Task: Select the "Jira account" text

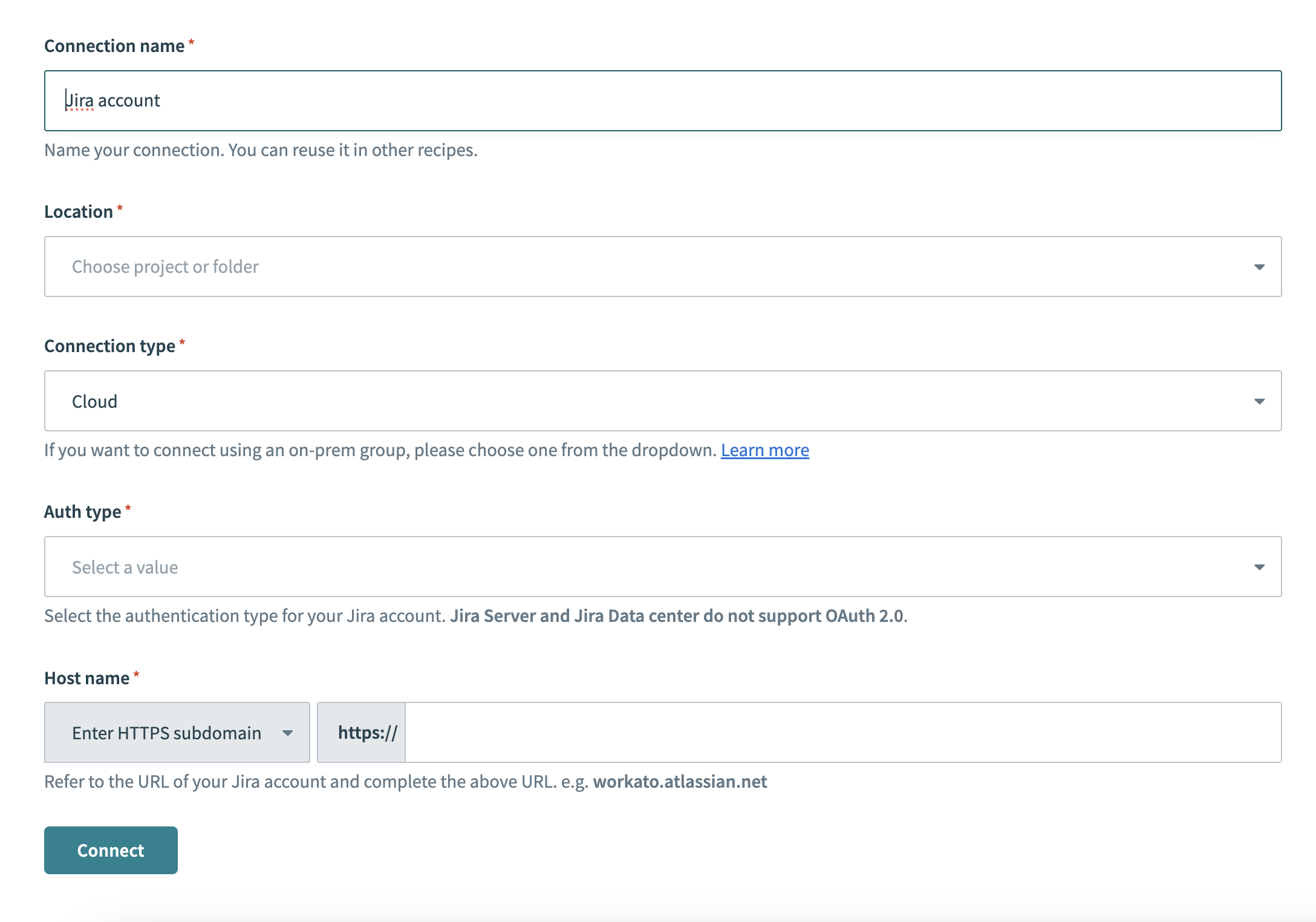Action: [x=112, y=100]
